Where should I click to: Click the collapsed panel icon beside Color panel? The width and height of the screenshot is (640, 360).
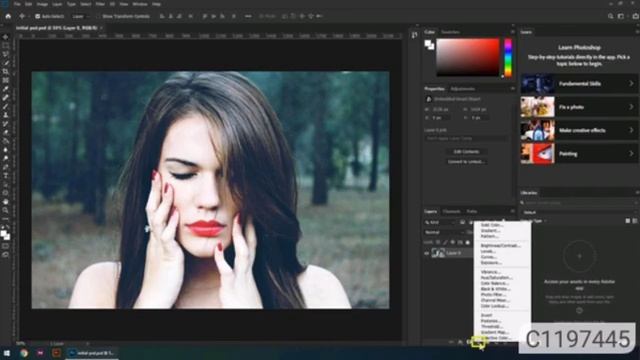click(414, 36)
